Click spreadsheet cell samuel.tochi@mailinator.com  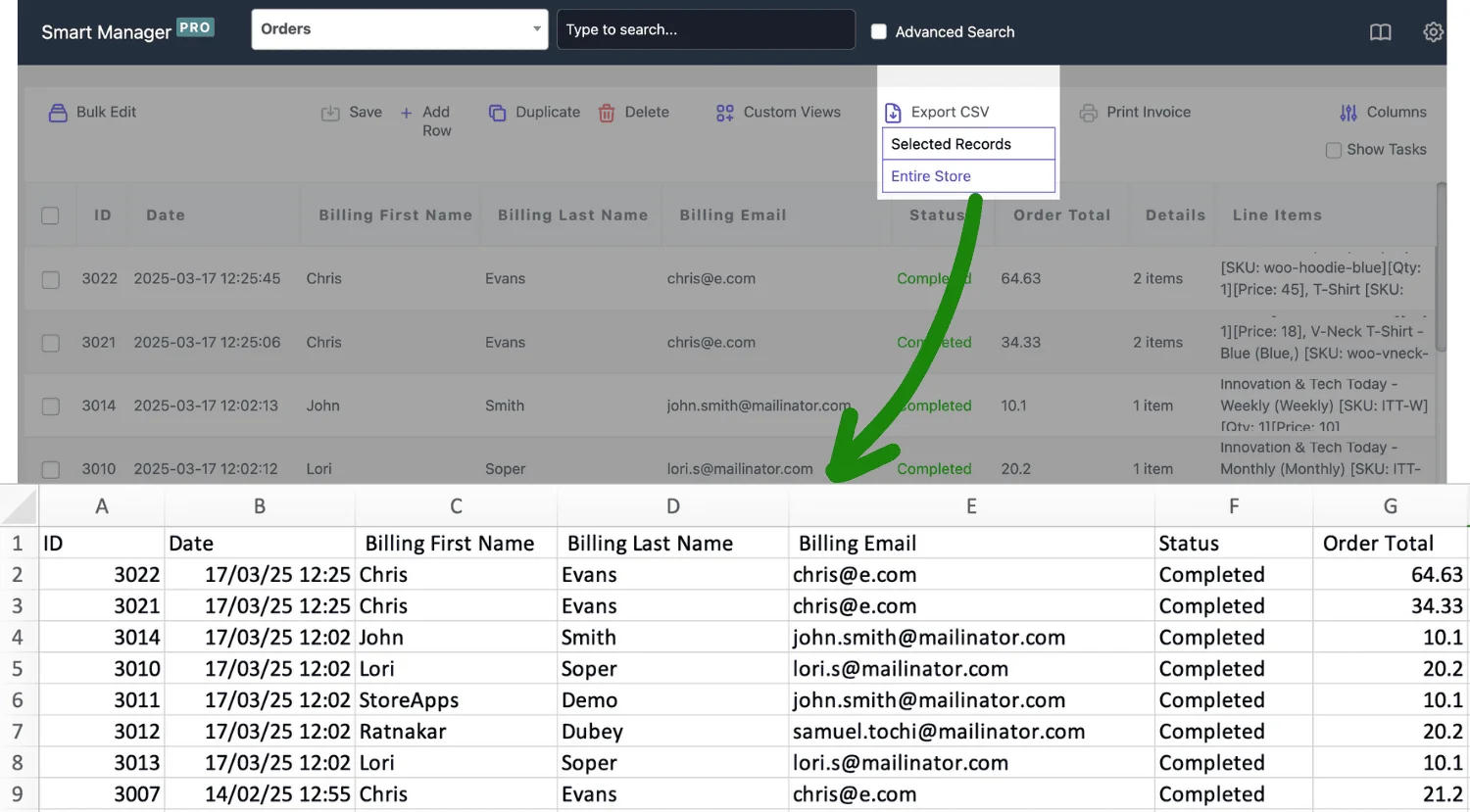(x=971, y=732)
